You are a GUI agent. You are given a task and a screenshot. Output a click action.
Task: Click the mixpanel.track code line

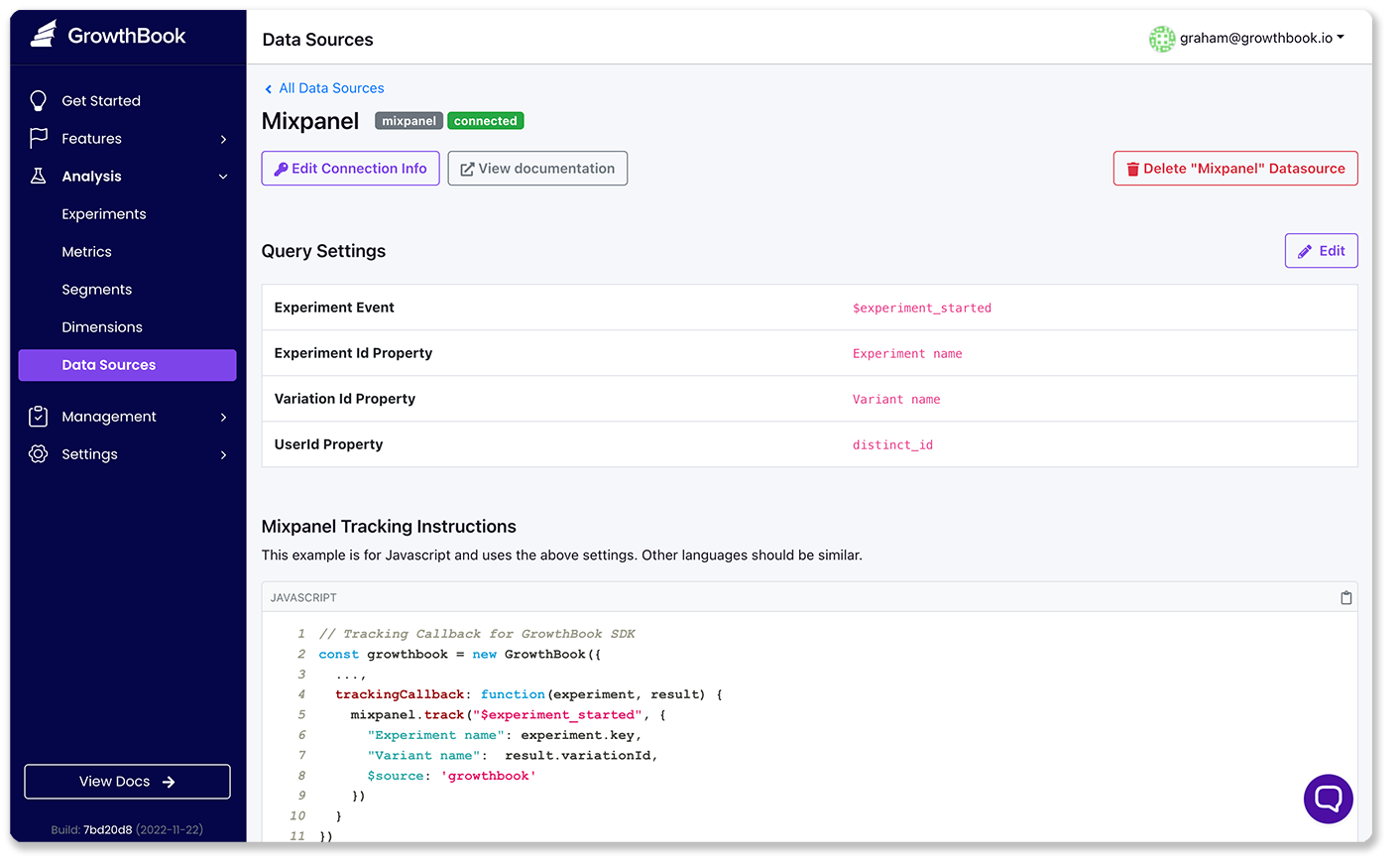pyautogui.click(x=509, y=714)
